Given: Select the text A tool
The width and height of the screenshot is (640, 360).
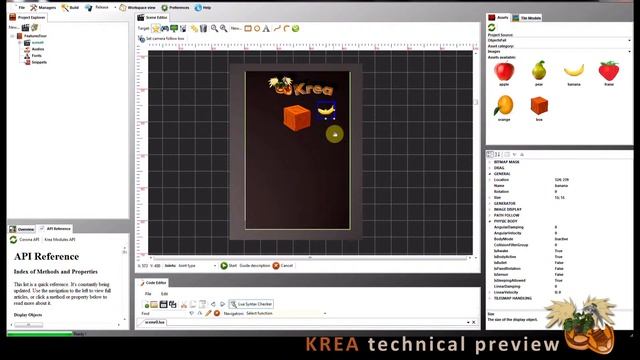Looking at the screenshot, I should tap(266, 28).
